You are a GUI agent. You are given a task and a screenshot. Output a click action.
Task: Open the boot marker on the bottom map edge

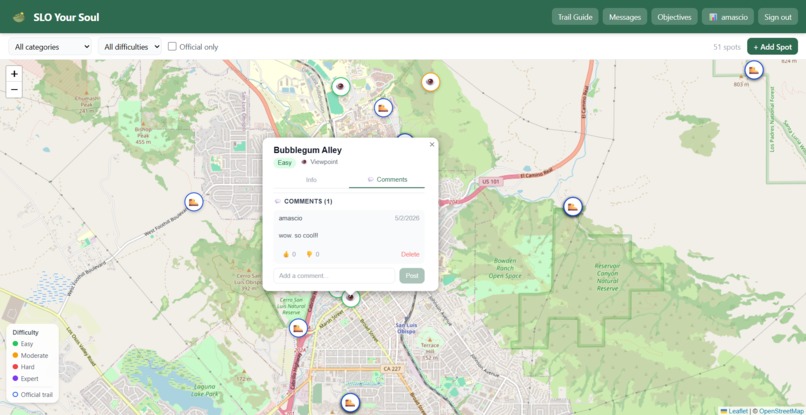pos(350,403)
